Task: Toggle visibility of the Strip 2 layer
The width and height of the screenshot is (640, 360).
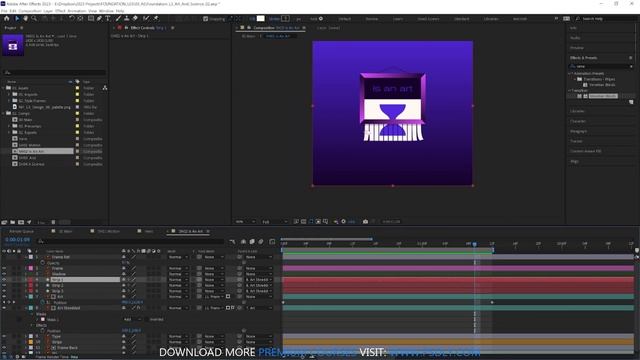Action: (x=4, y=285)
